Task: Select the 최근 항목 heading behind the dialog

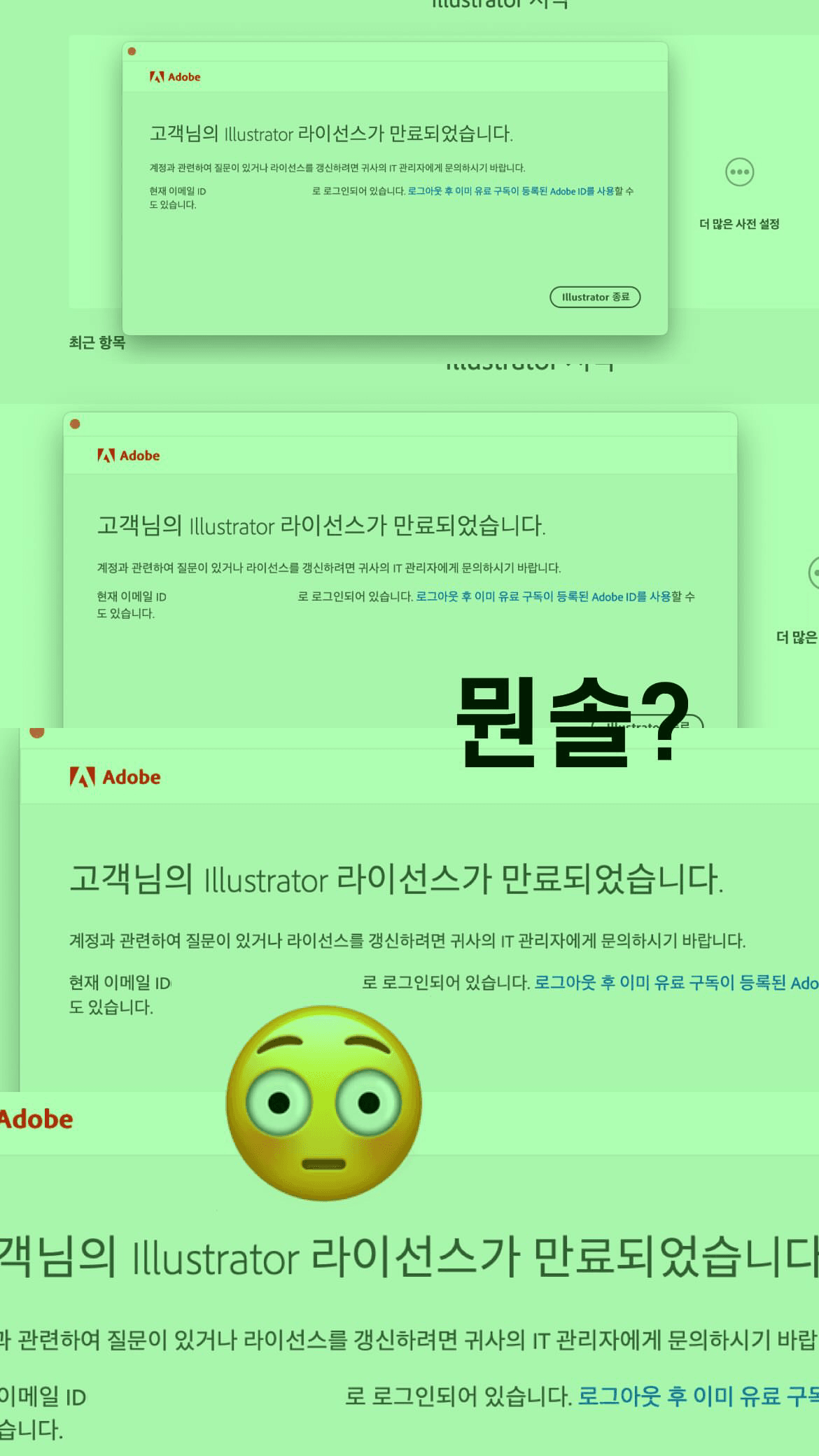Action: [x=97, y=342]
